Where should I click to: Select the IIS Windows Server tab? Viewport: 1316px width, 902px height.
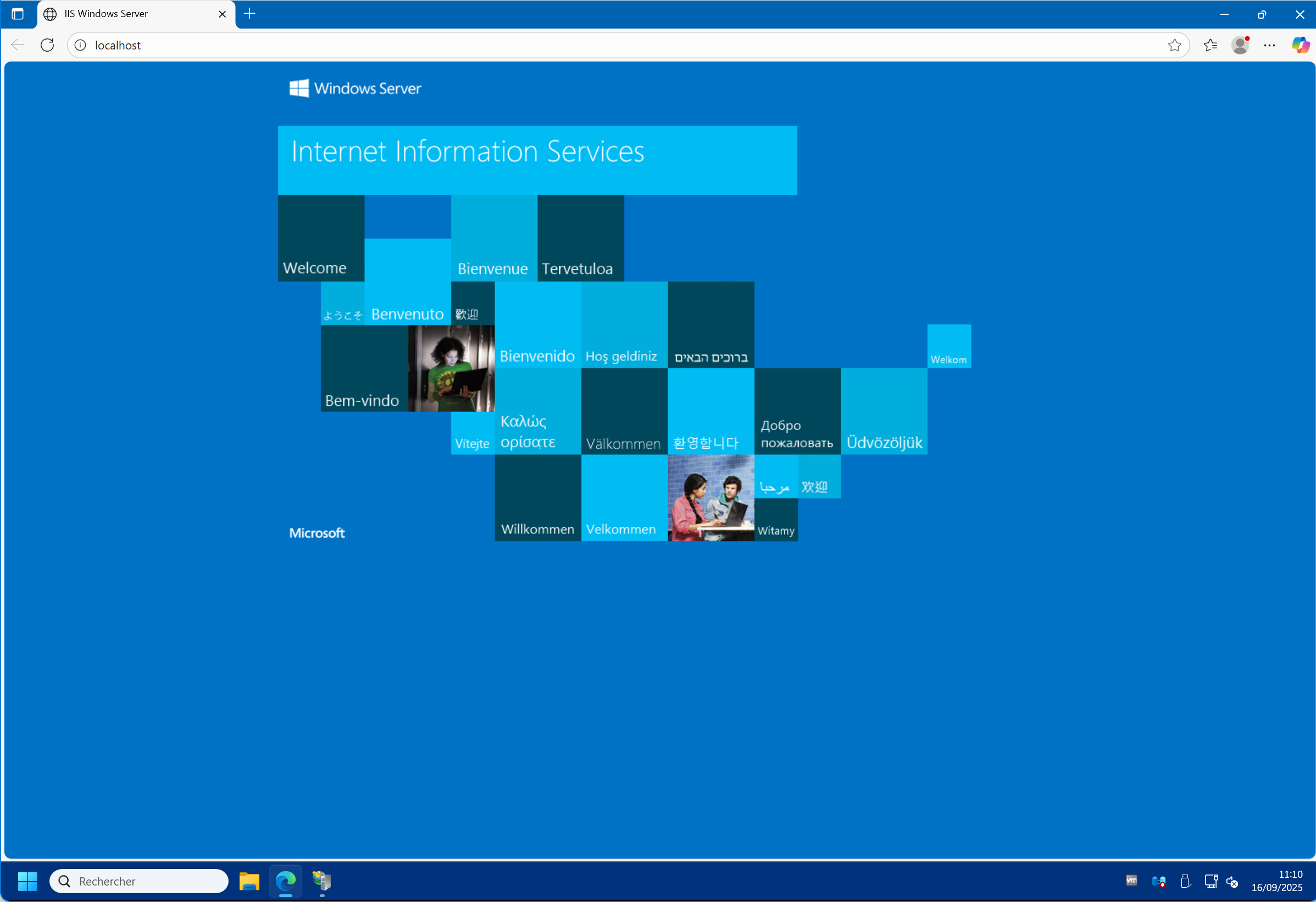click(x=106, y=14)
